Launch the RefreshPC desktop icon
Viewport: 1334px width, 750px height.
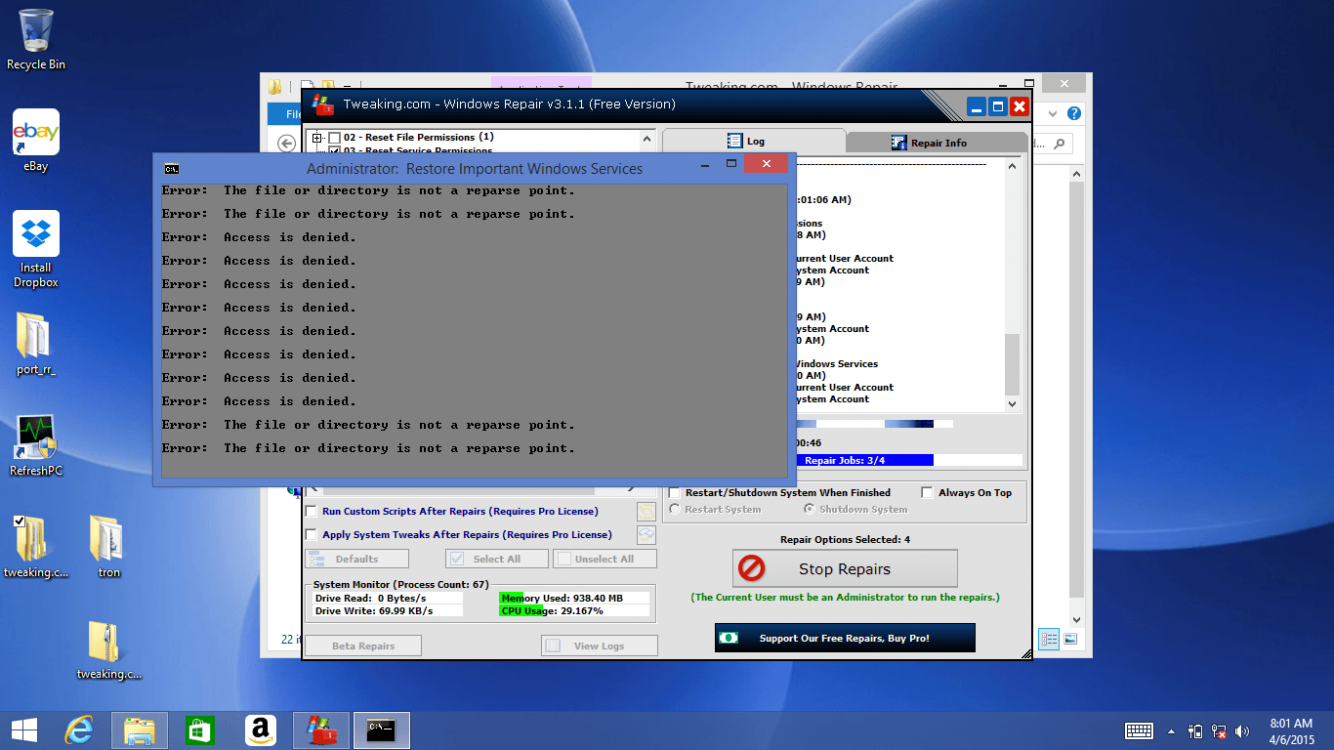point(36,446)
